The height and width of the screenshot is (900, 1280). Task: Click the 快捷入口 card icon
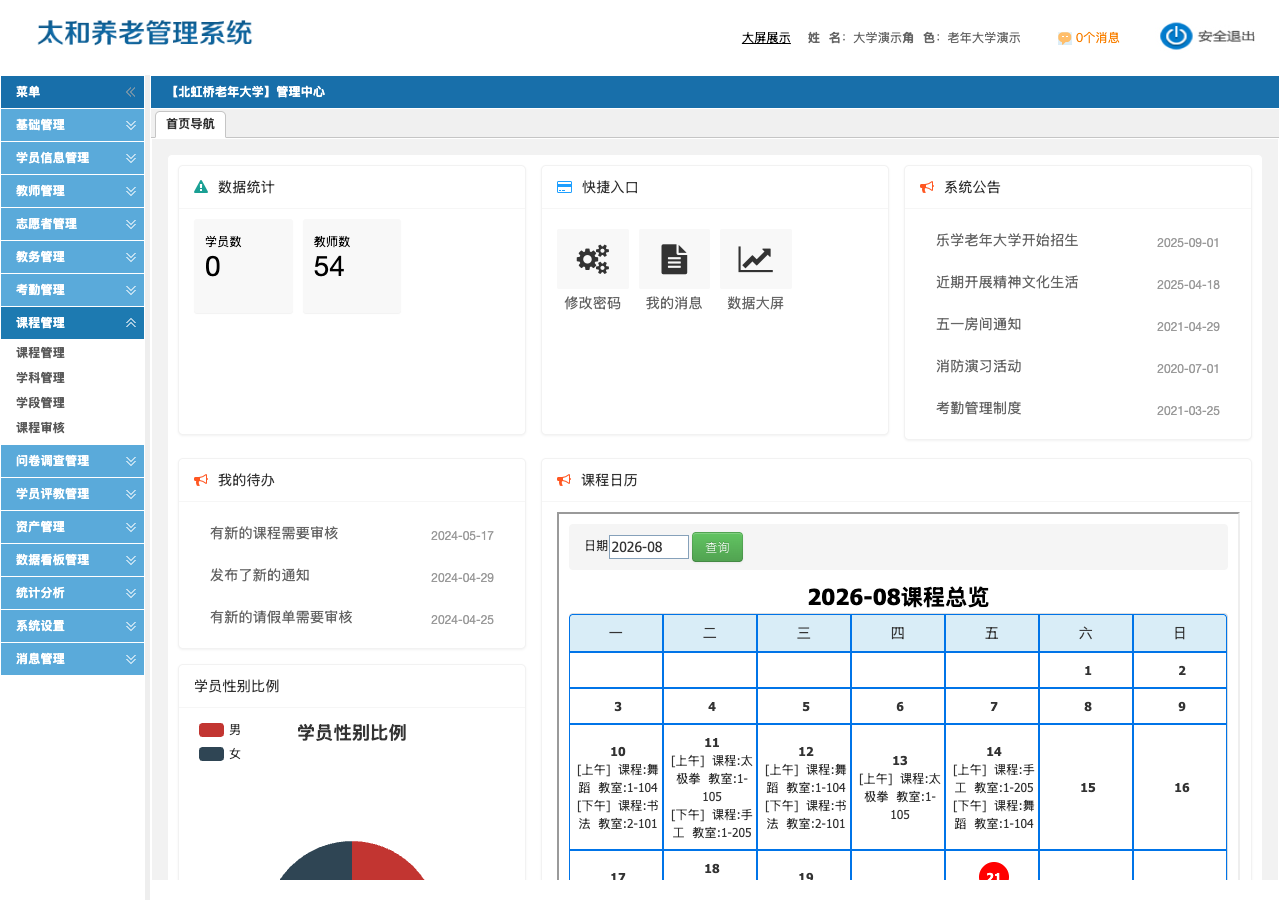564,187
